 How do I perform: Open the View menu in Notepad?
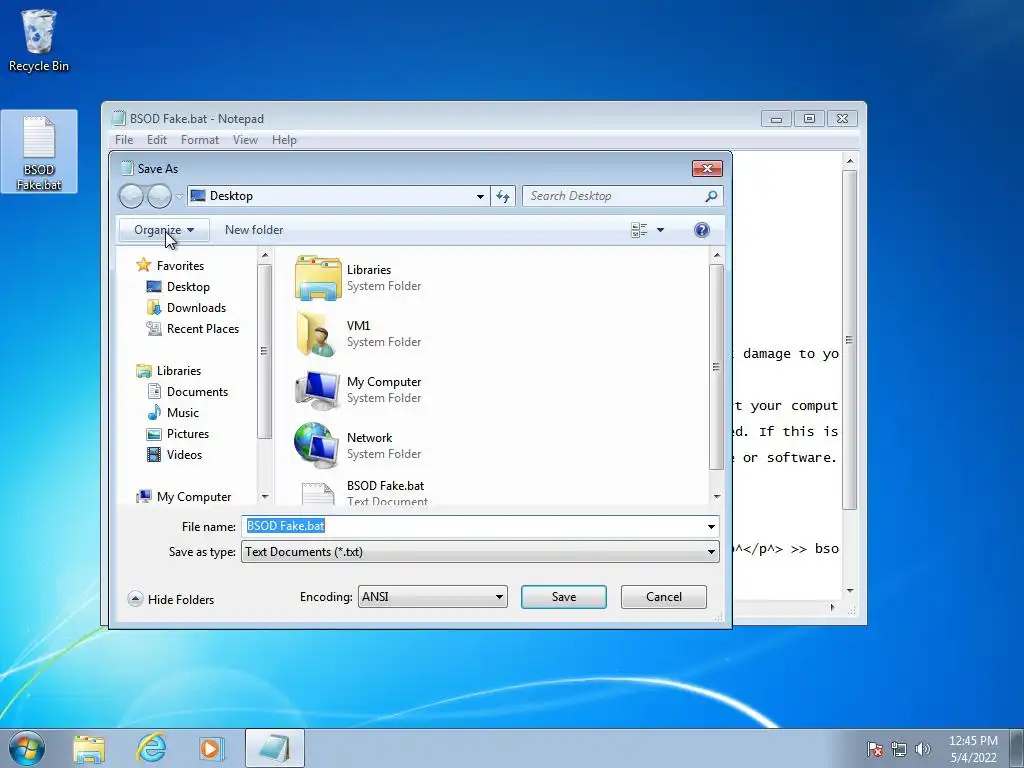pyautogui.click(x=246, y=140)
